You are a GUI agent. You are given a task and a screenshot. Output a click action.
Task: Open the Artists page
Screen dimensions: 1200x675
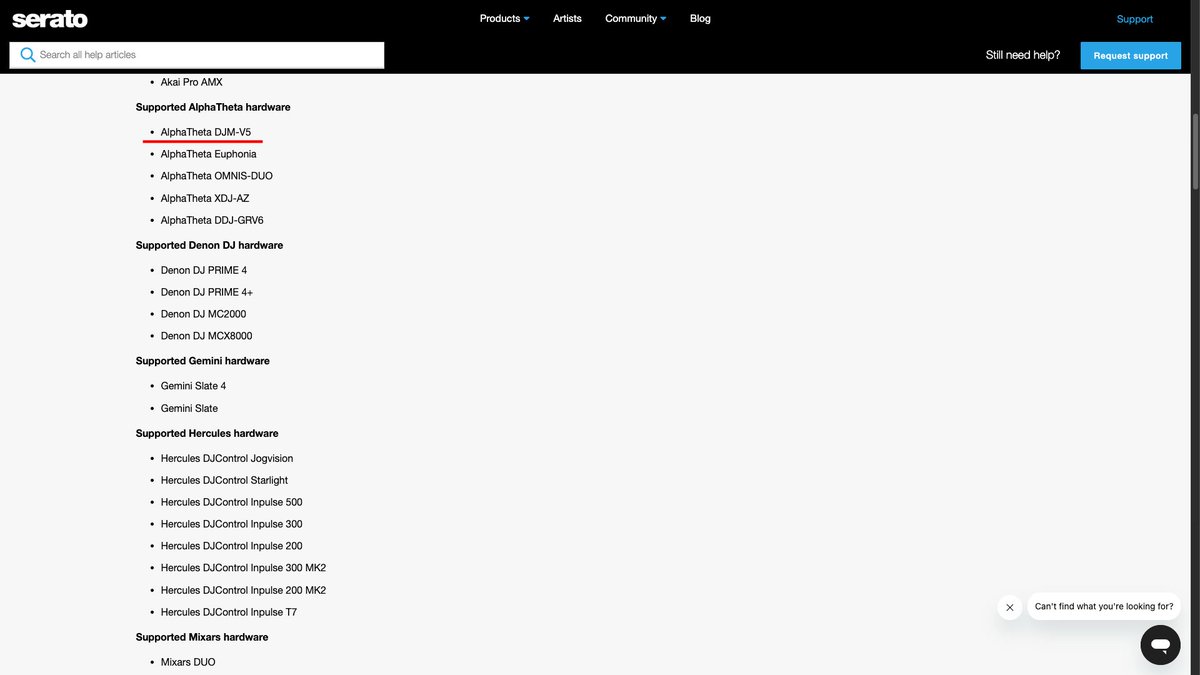pos(567,18)
